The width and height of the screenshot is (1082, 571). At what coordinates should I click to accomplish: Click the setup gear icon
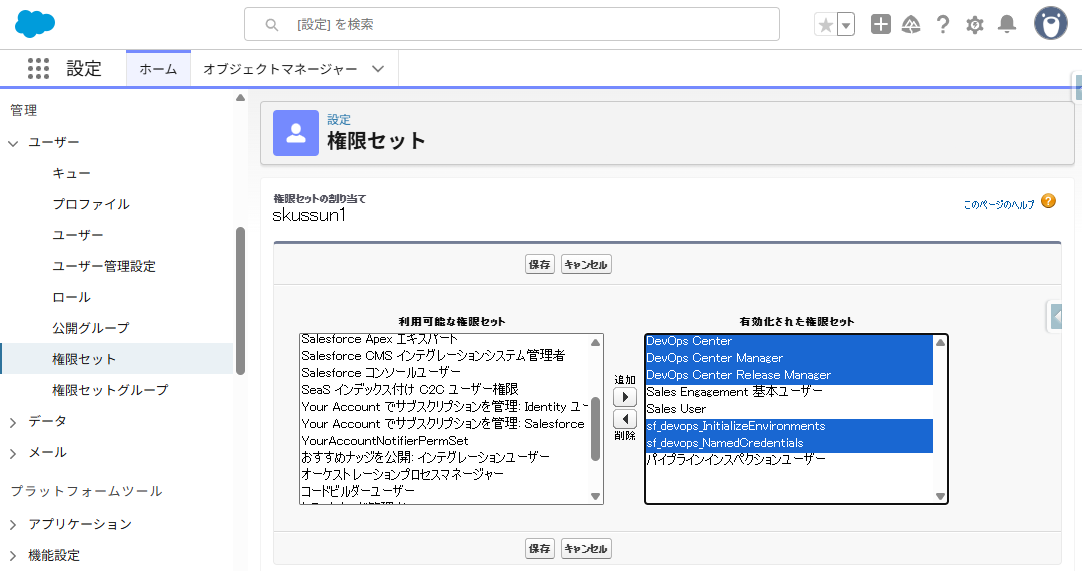coord(974,26)
